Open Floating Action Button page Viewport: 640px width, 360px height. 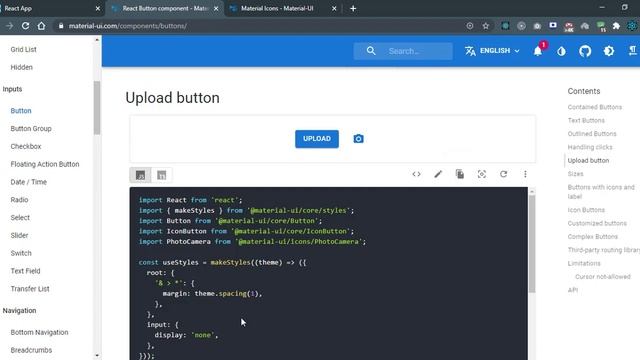point(45,164)
